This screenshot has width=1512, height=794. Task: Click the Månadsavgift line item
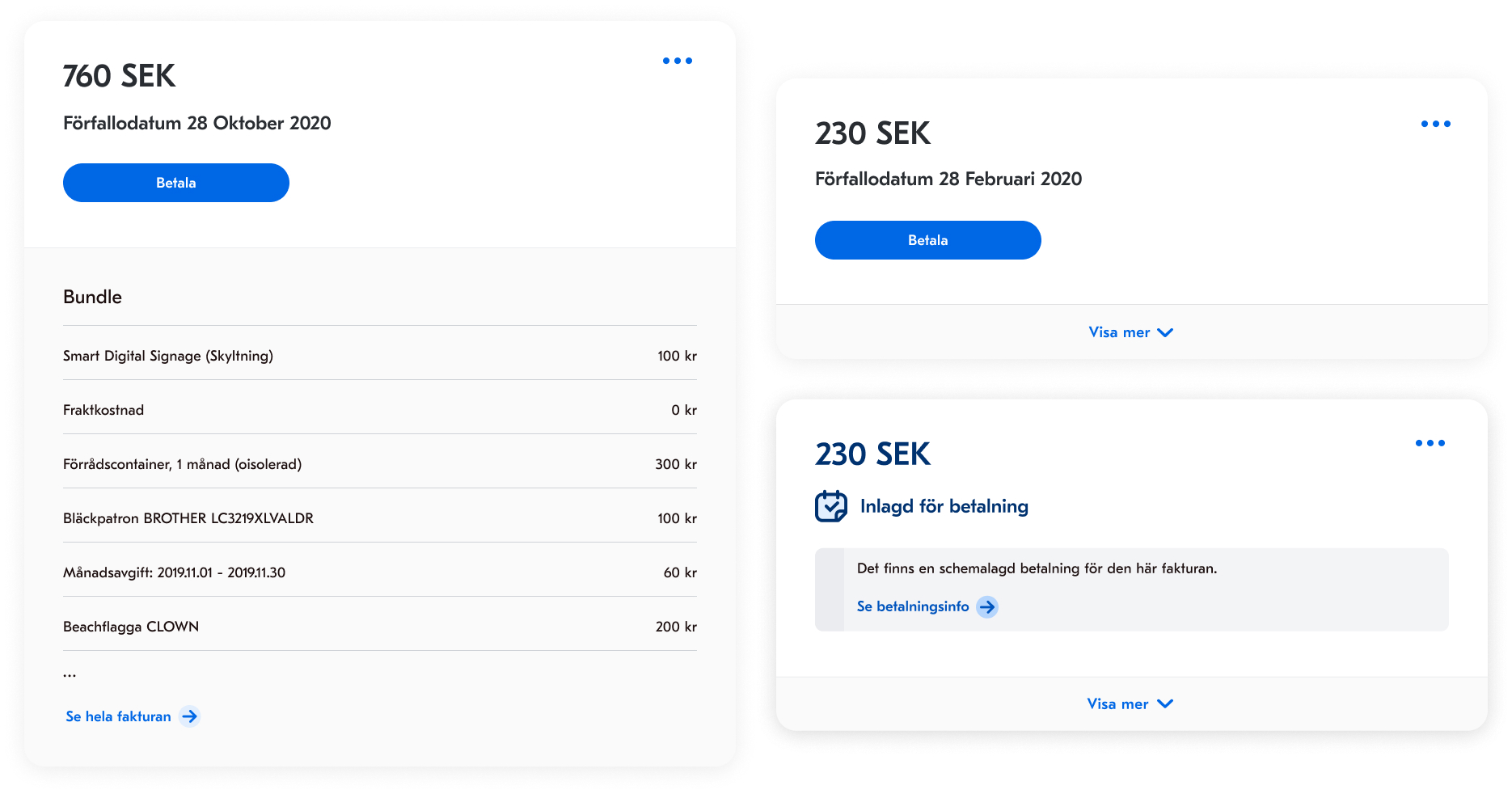(174, 572)
